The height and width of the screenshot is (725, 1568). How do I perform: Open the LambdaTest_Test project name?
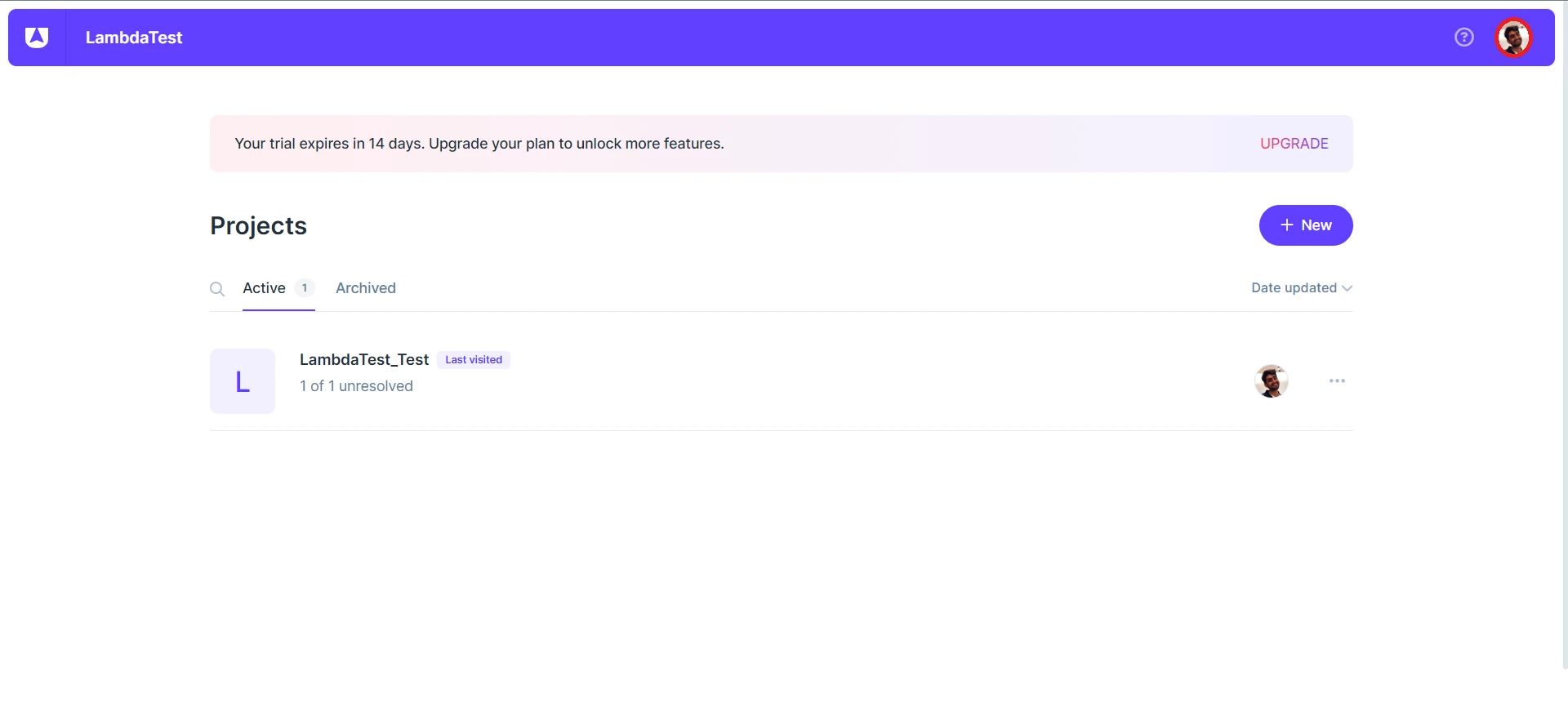tap(363, 360)
